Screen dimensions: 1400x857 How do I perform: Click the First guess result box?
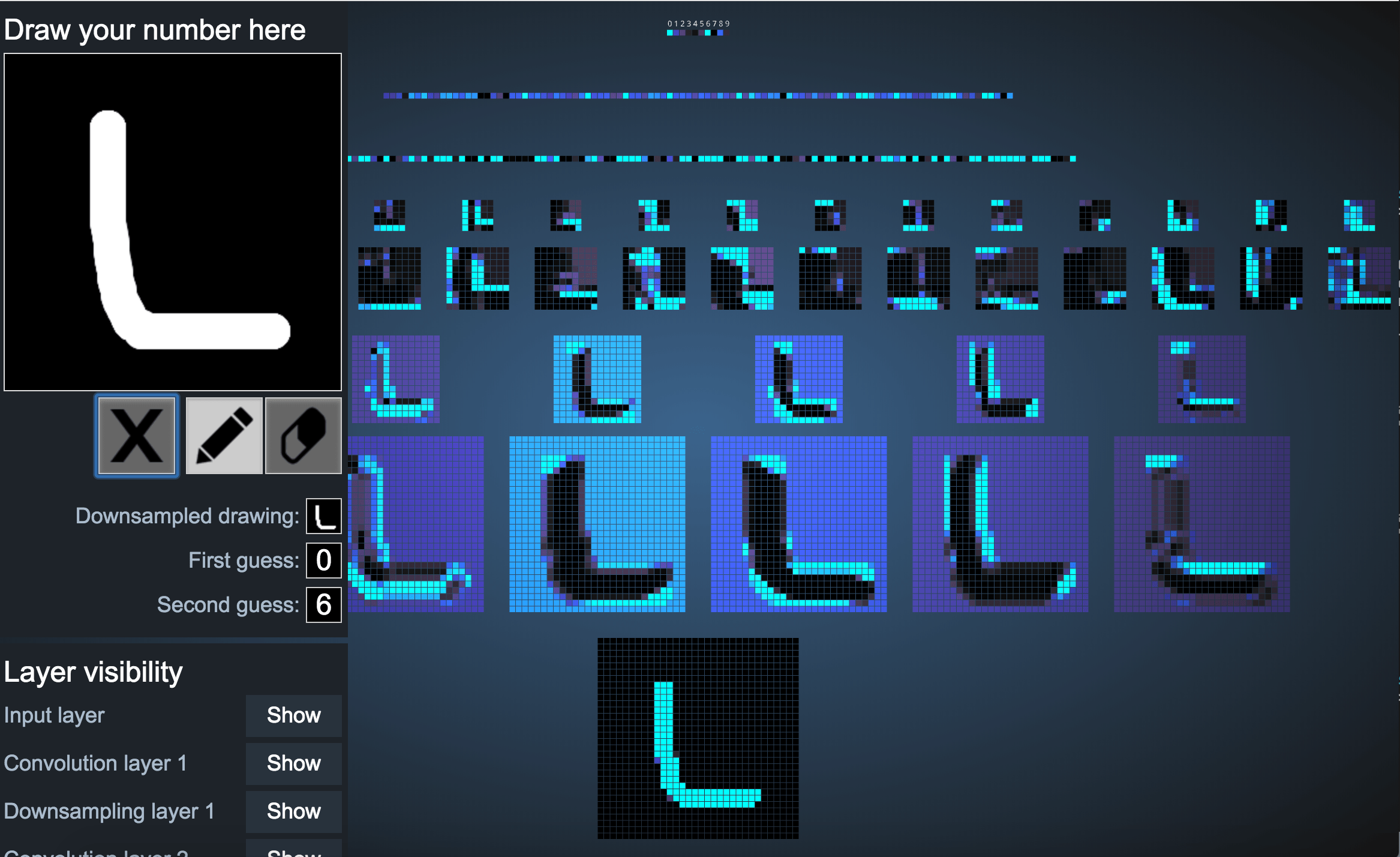(324, 561)
